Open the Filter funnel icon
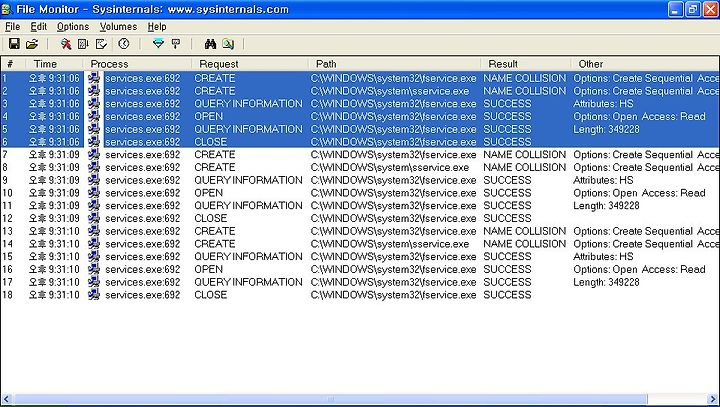720x407 pixels. click(x=158, y=44)
